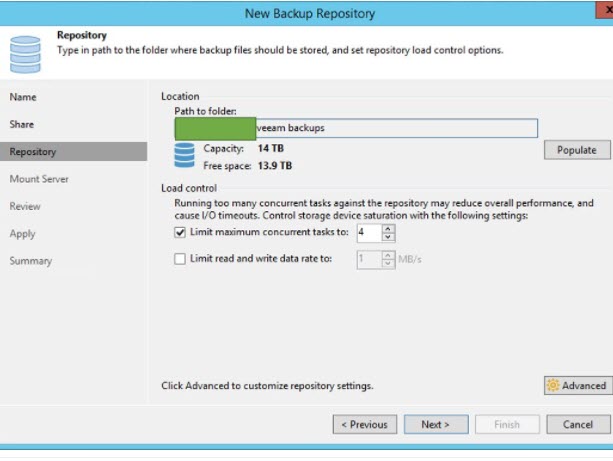613x461 pixels.
Task: Cancel the New Backup Repository wizard
Action: (x=577, y=424)
